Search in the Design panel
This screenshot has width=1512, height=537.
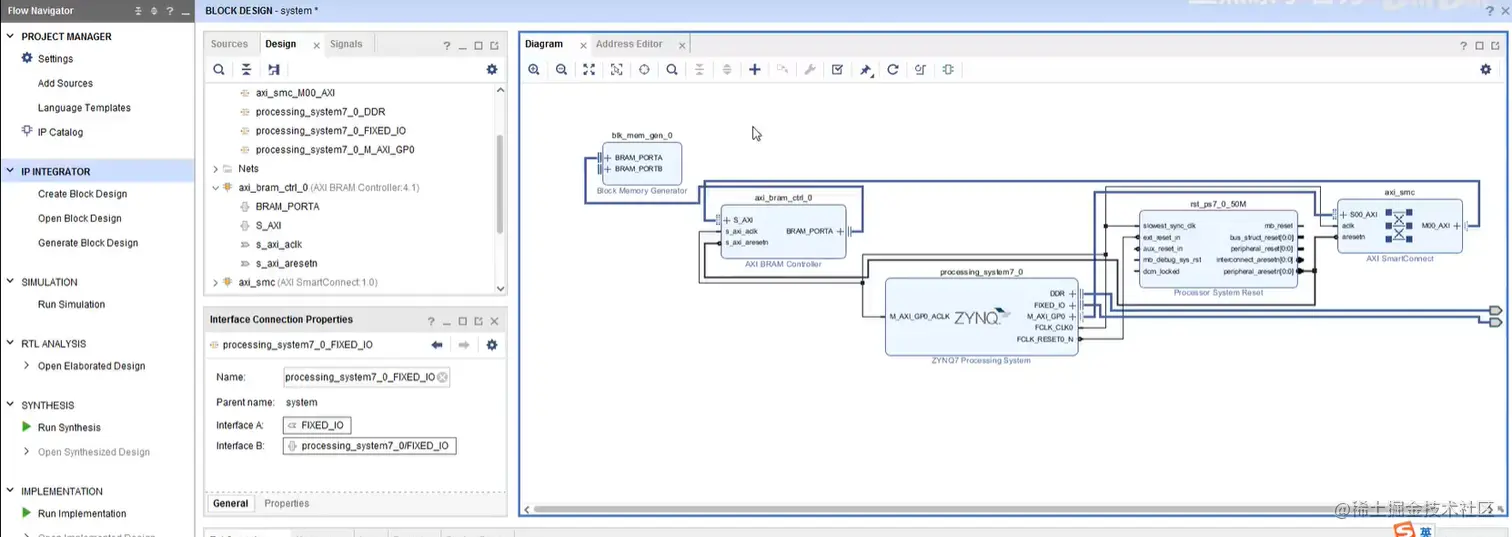(x=219, y=70)
